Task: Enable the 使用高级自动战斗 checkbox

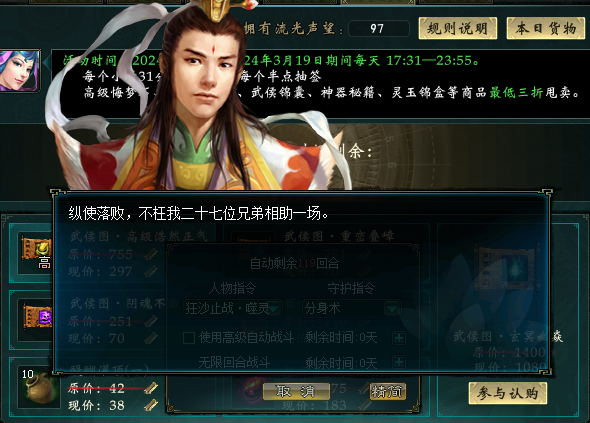Action: pos(189,338)
